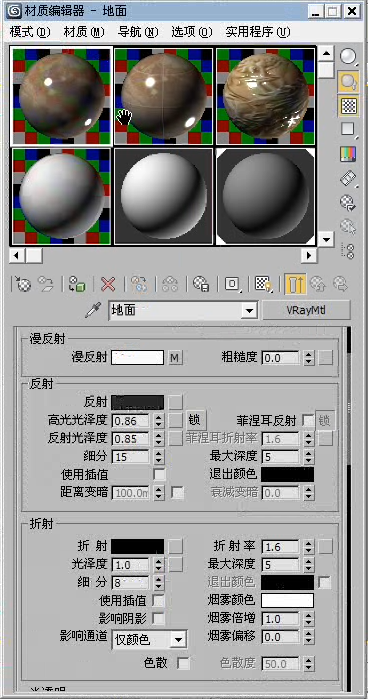Click the Make Unique icon
The width and height of the screenshot is (368, 699).
[170, 284]
